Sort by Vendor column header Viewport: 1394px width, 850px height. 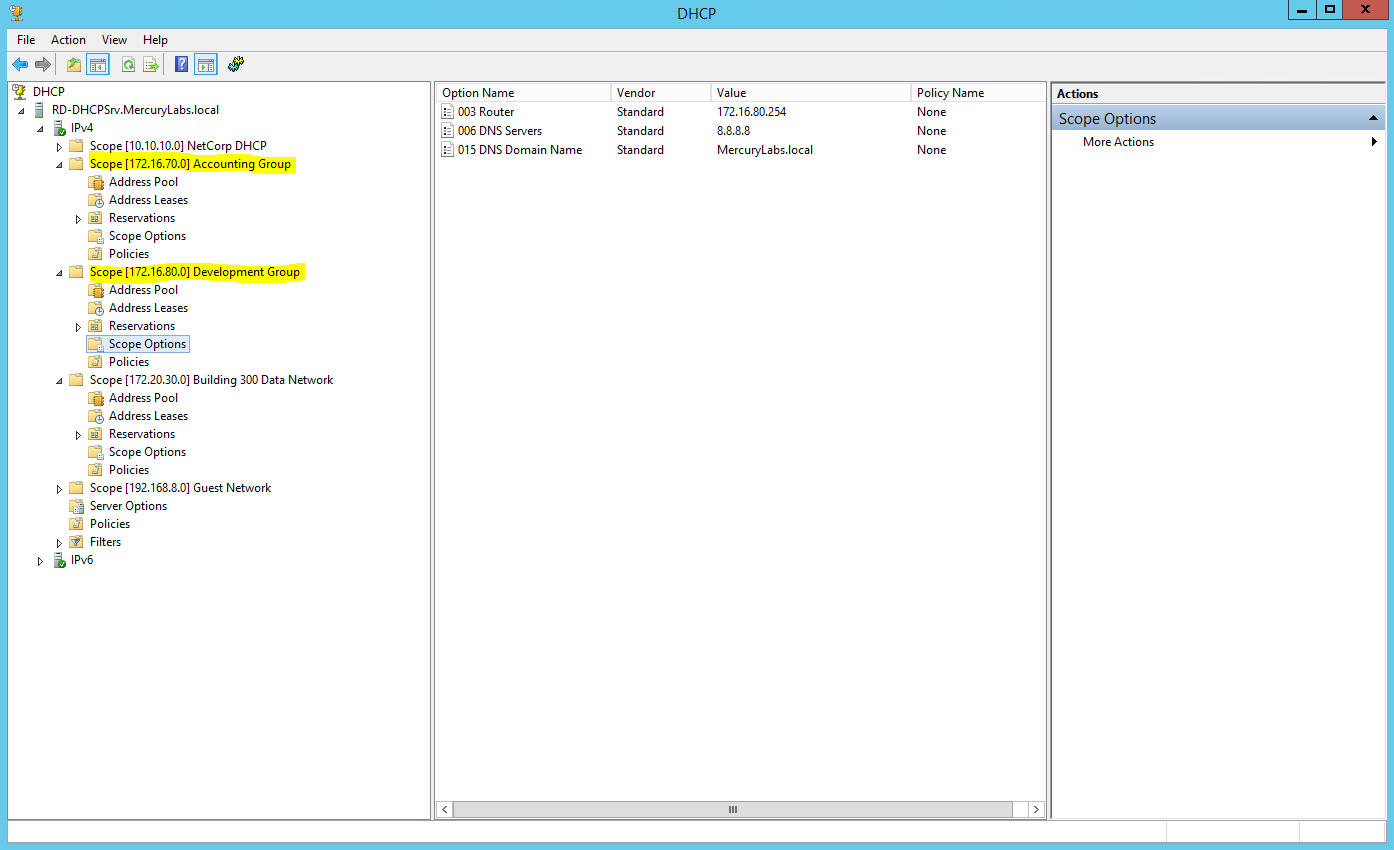click(661, 93)
